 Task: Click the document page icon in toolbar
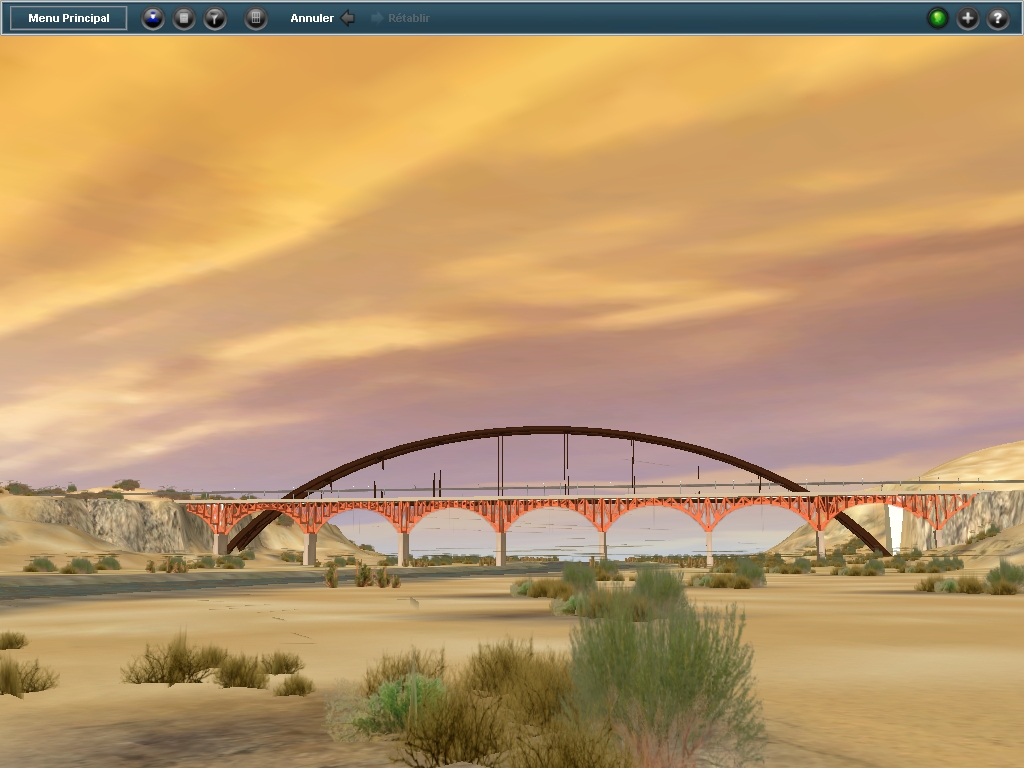coord(184,18)
